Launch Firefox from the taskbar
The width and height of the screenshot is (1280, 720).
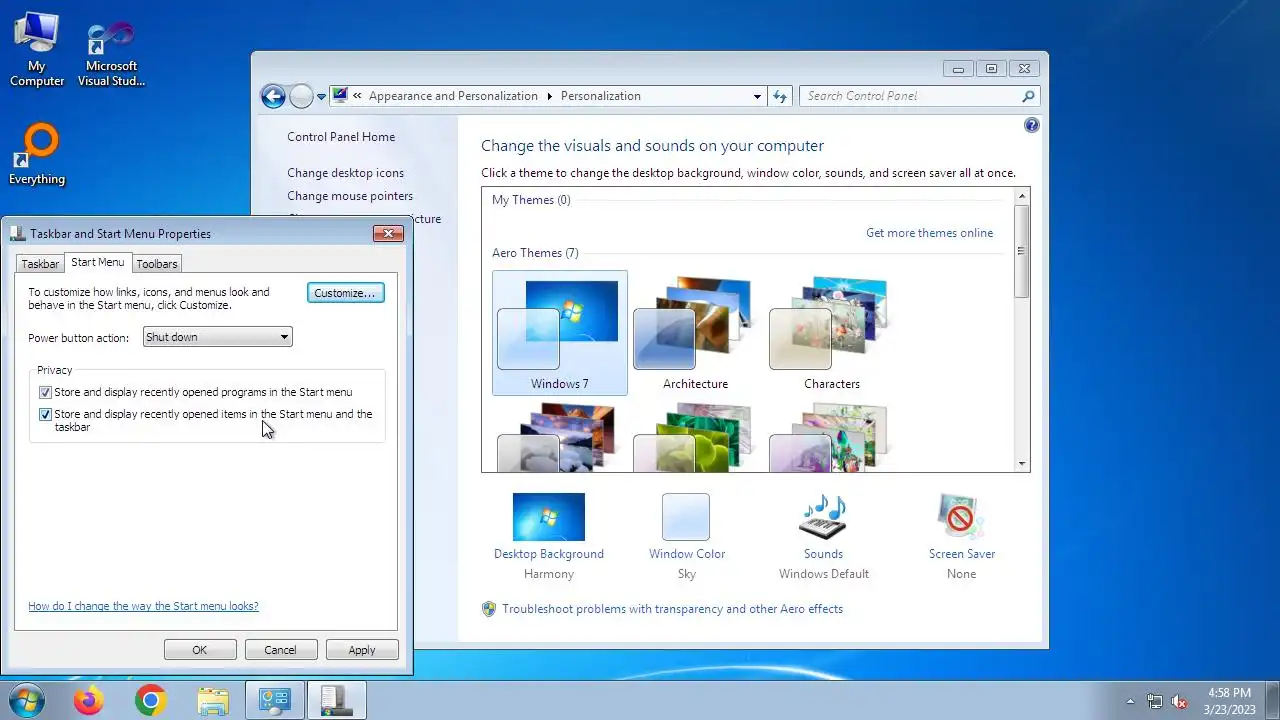88,701
